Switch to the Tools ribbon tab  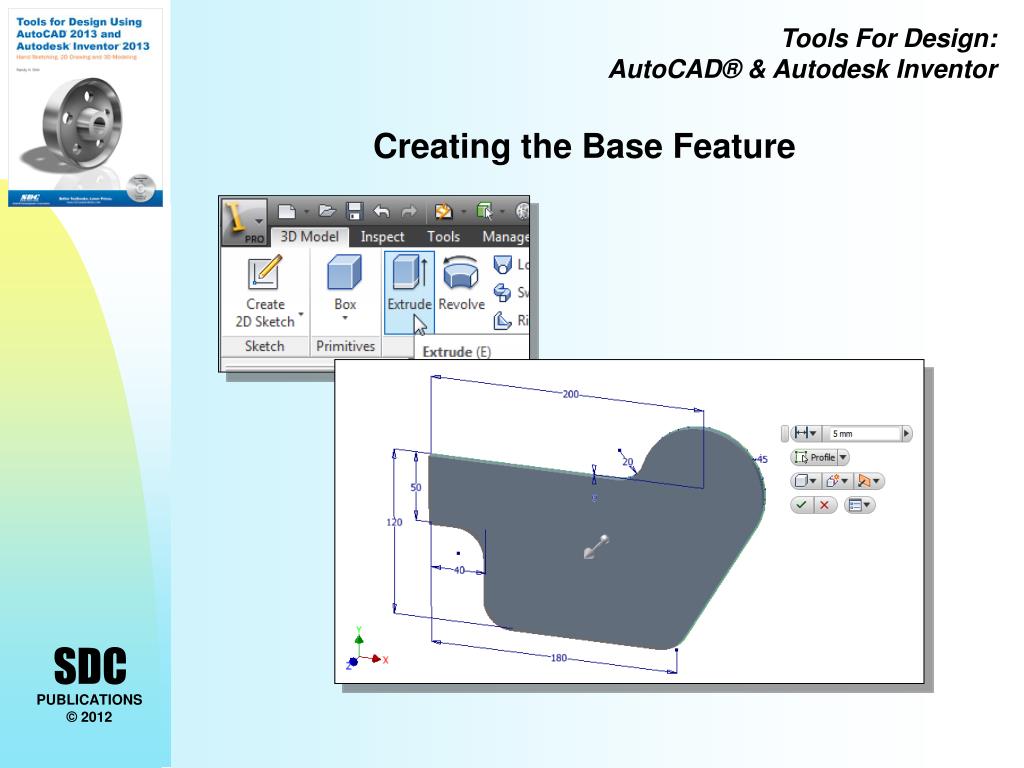click(443, 237)
